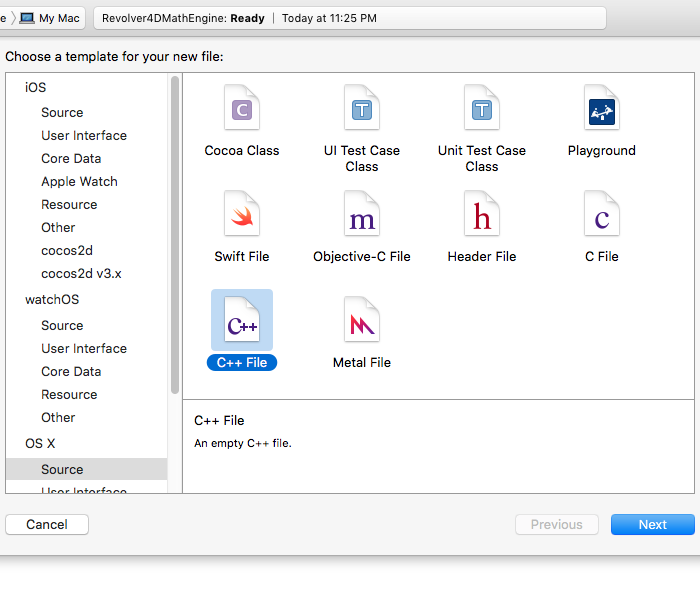The height and width of the screenshot is (601, 700).
Task: Click 'Today at 11:25 PM' status text
Action: (x=329, y=18)
